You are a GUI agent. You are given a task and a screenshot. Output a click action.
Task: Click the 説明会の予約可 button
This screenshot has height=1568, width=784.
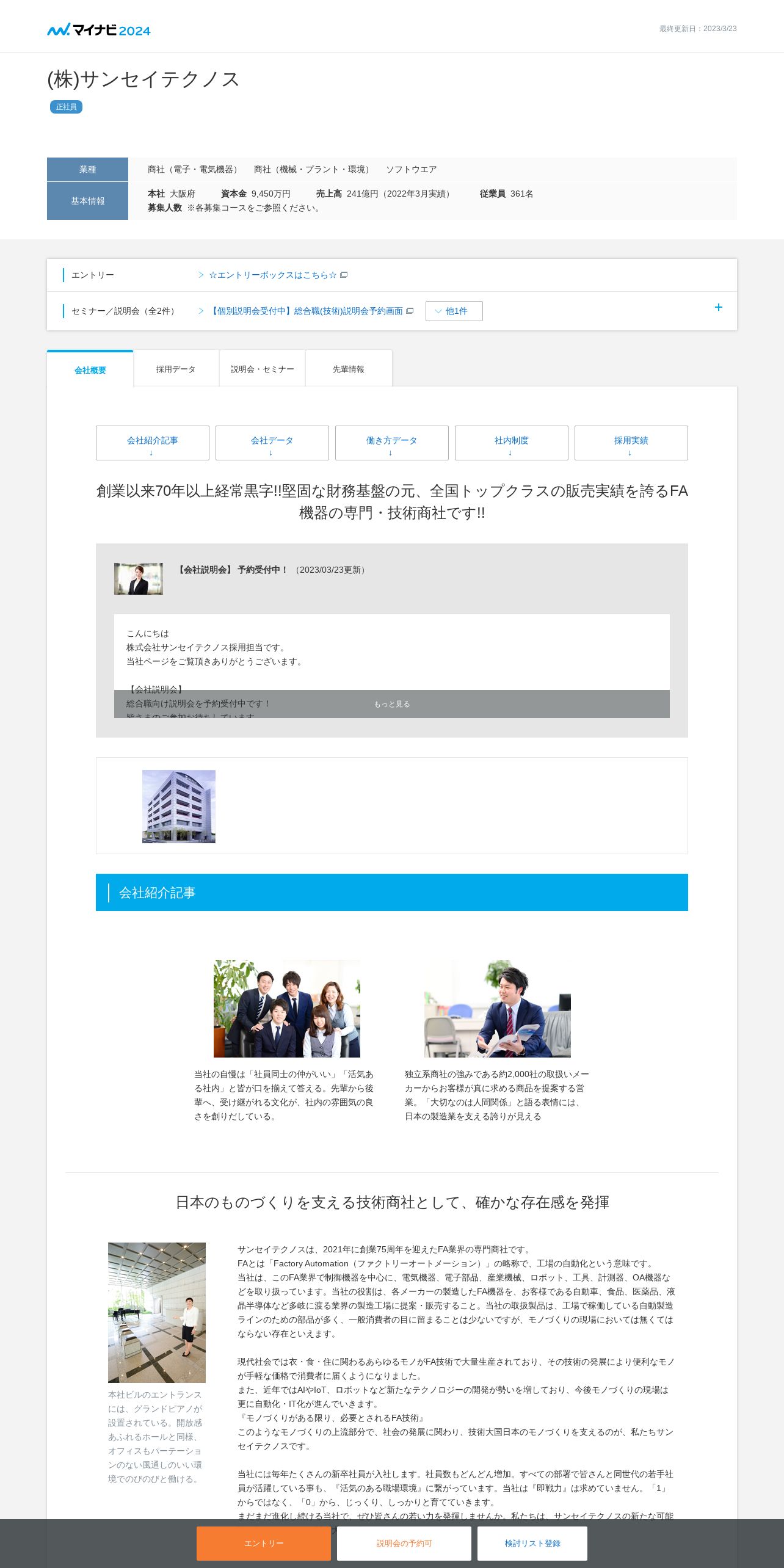[x=404, y=1544]
